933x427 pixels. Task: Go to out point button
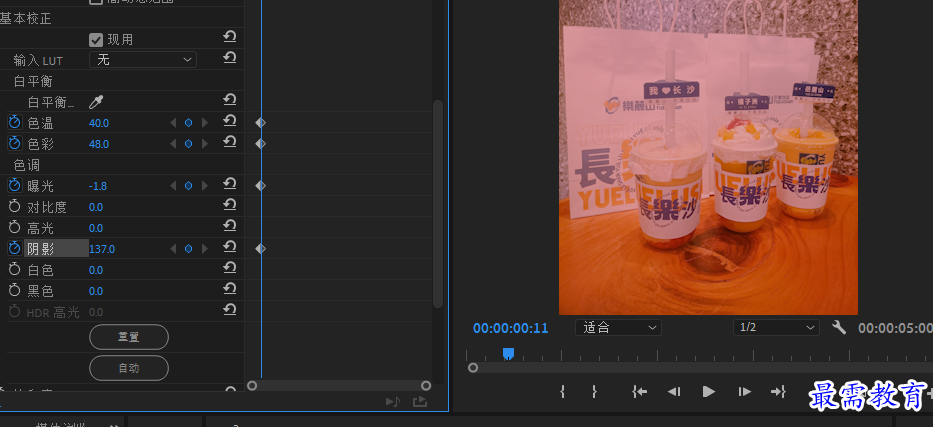(x=778, y=391)
